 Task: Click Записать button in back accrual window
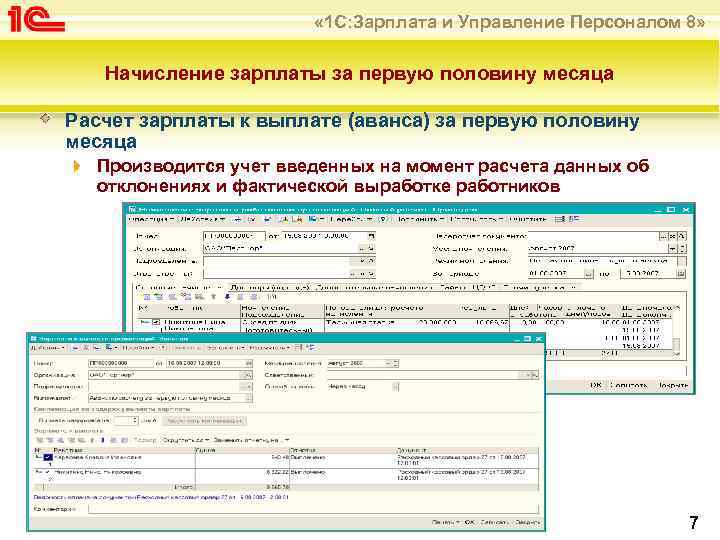629,385
